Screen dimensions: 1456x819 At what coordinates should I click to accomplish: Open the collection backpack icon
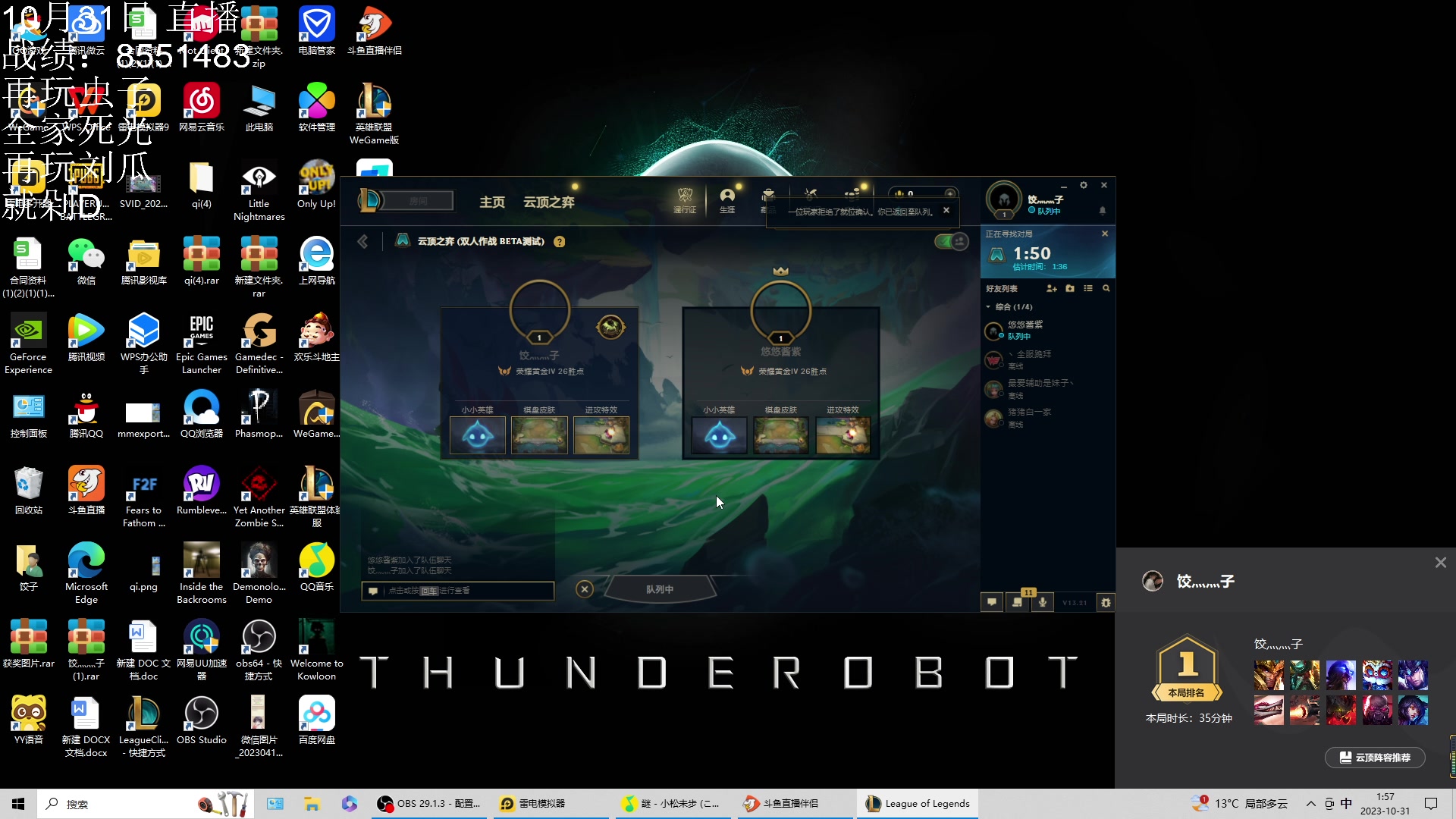coord(768,196)
